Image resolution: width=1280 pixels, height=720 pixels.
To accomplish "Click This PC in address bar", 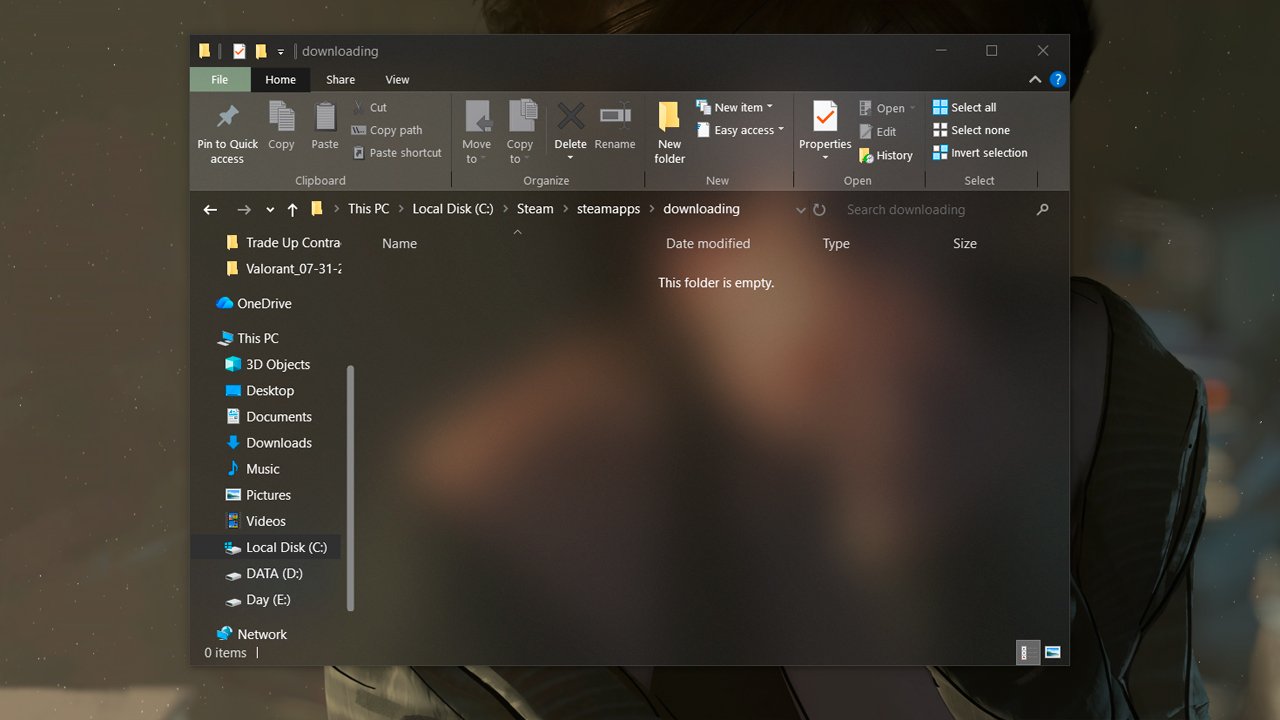I will pyautogui.click(x=368, y=209).
